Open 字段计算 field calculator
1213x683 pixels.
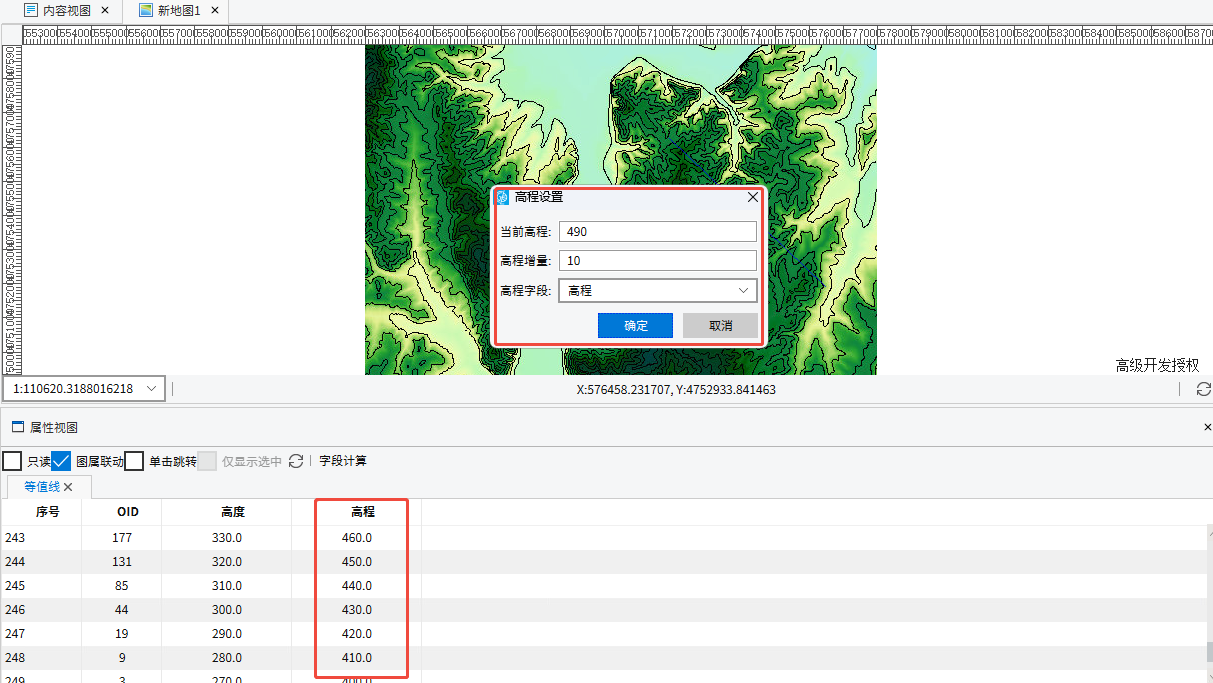click(x=343, y=461)
